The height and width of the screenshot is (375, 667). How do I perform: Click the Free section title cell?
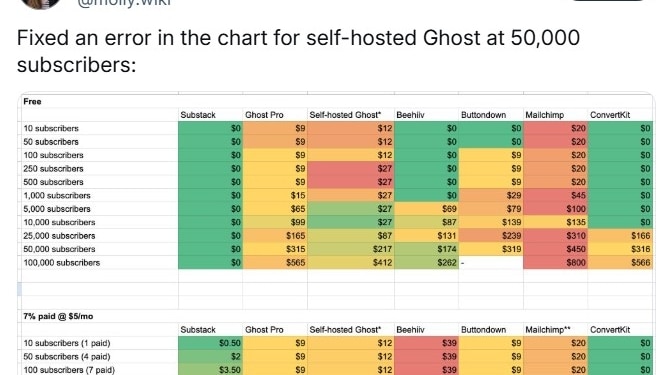pyautogui.click(x=32, y=102)
